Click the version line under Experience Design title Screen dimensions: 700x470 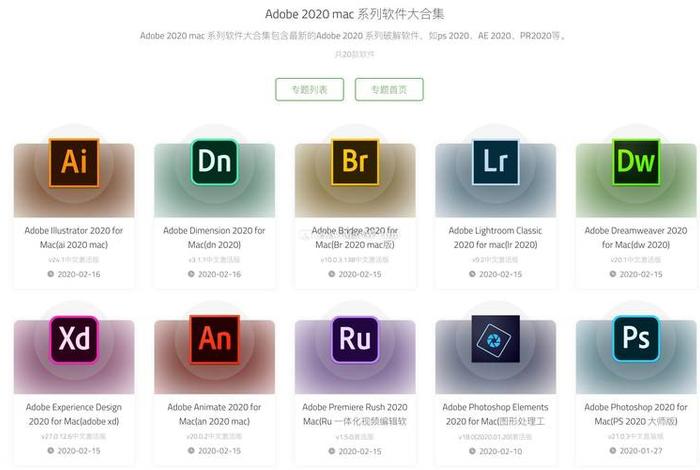coord(74,436)
